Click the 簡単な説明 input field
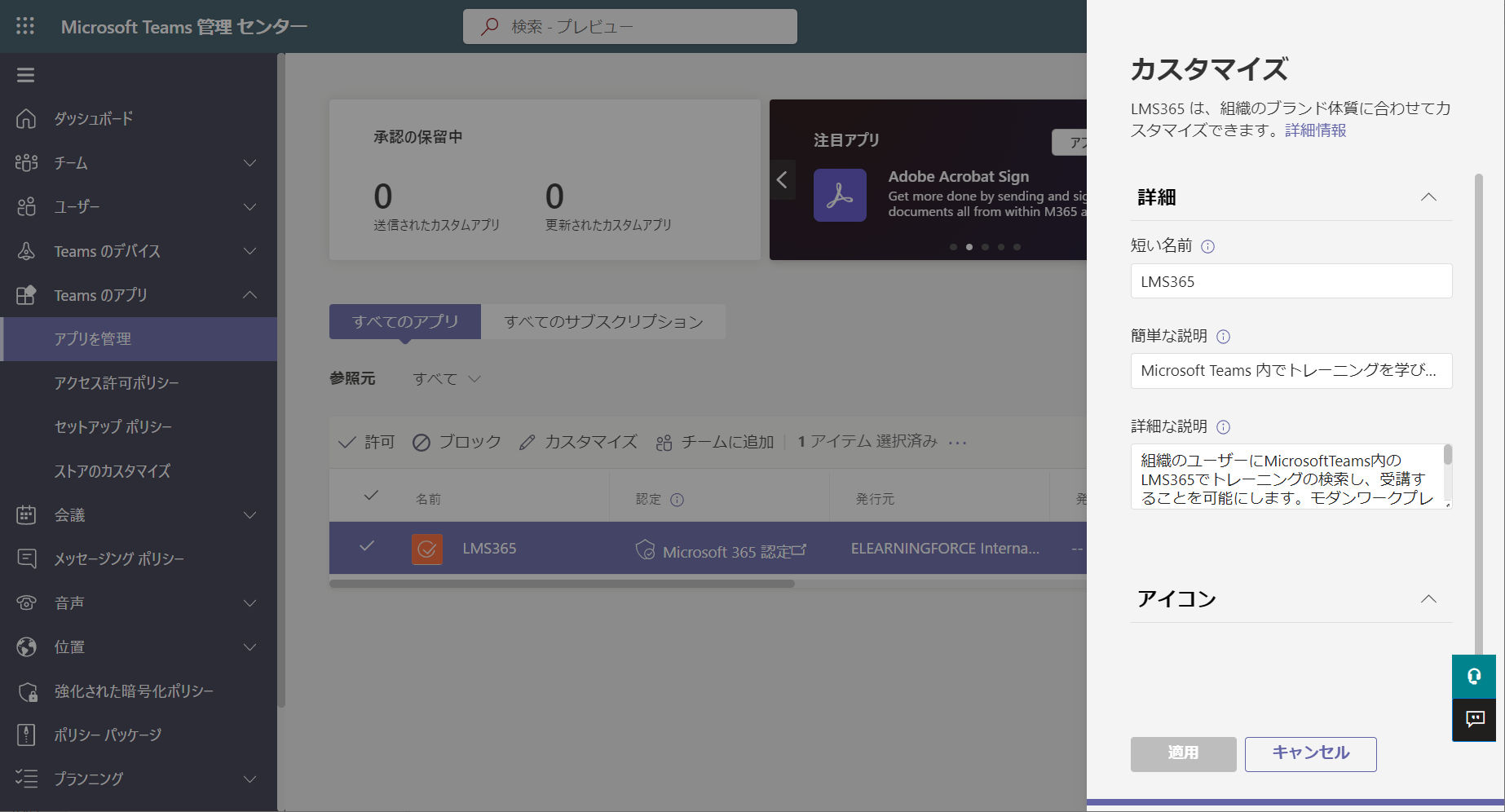Screen dimensions: 1505x812 pos(1291,371)
